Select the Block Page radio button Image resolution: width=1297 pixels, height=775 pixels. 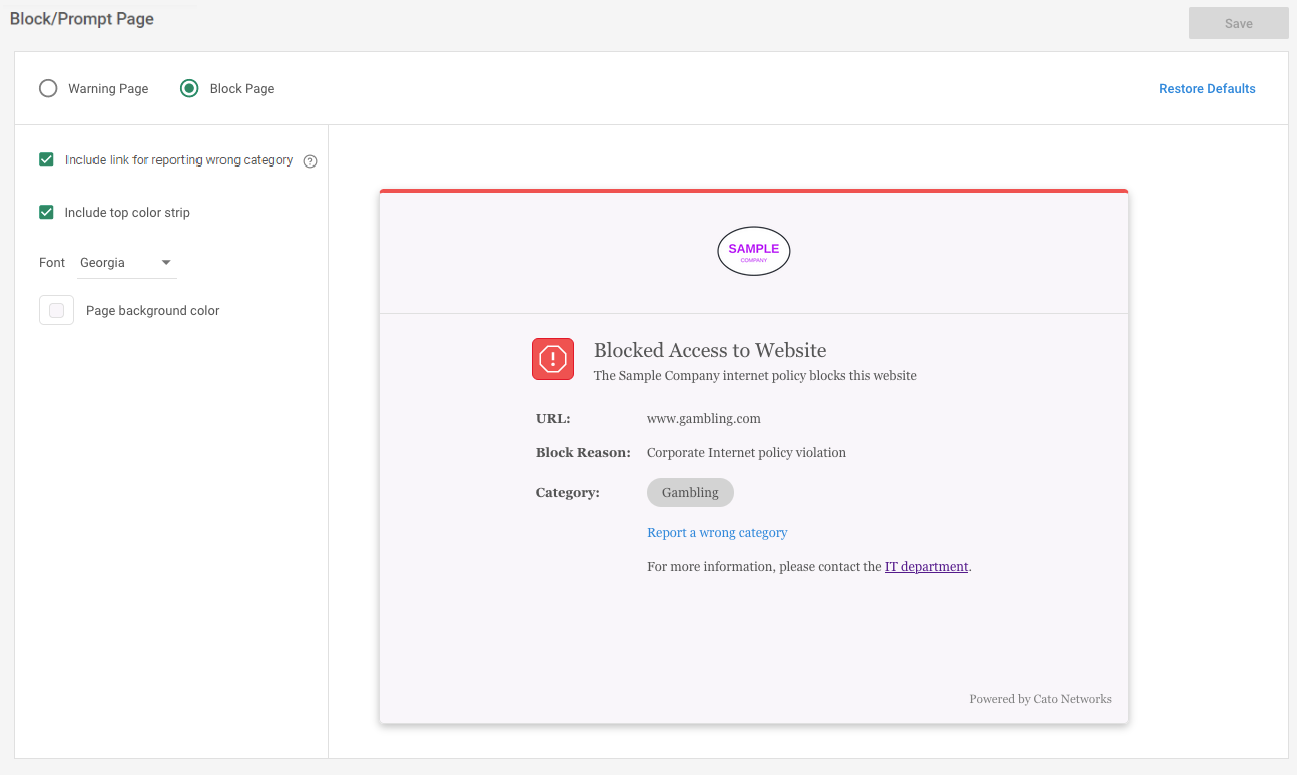(x=189, y=88)
